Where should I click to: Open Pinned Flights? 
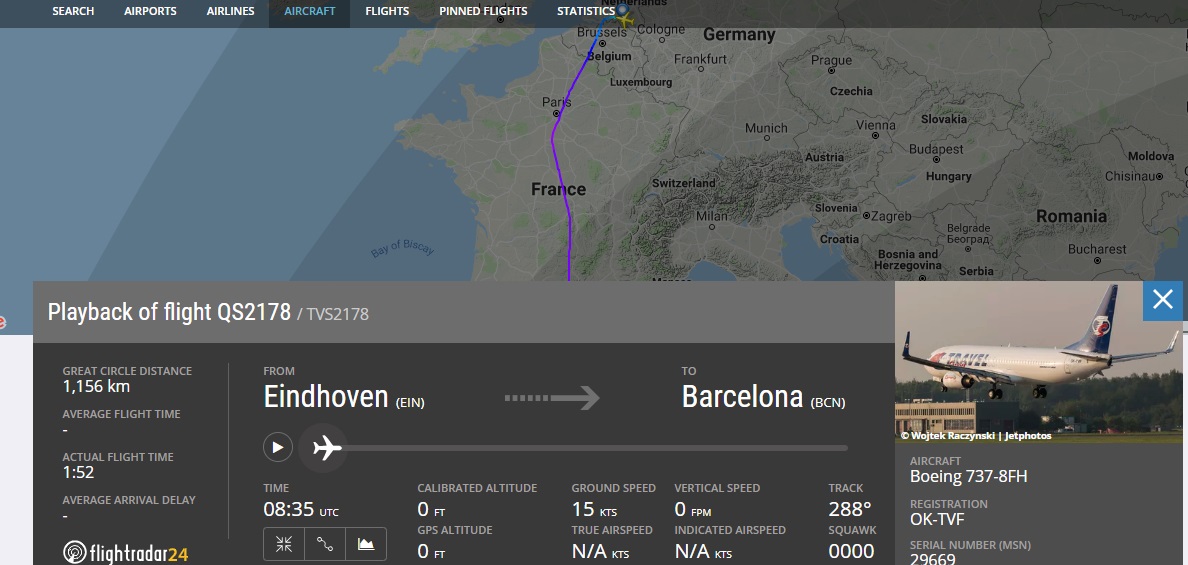(x=483, y=11)
